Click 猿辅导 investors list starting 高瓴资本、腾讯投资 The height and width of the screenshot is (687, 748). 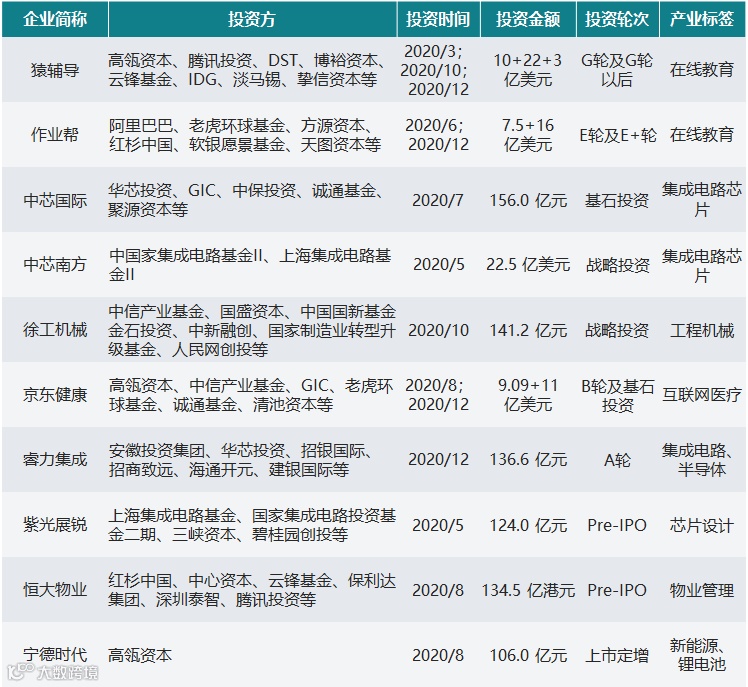tap(246, 70)
